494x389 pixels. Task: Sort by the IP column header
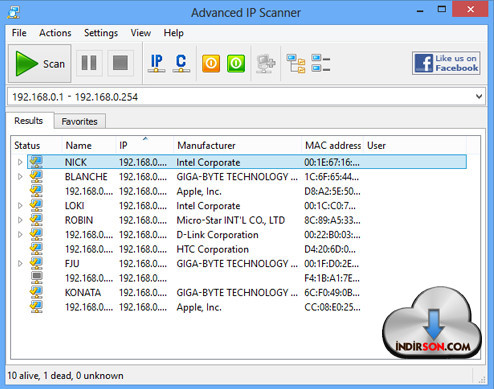click(145, 145)
